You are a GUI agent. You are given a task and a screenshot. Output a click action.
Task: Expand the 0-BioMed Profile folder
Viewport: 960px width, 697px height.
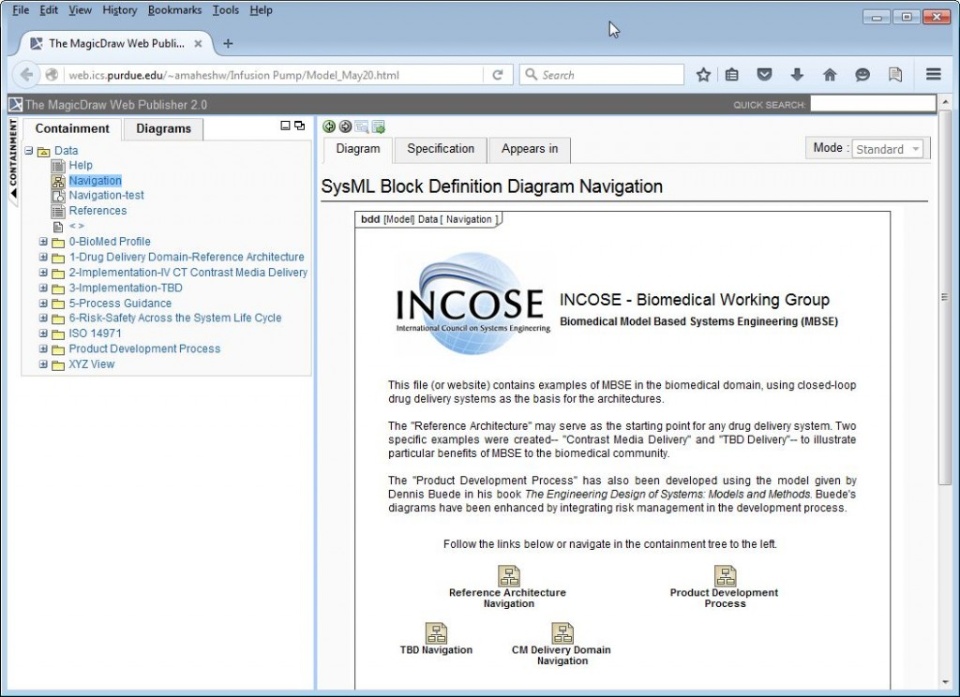tap(43, 241)
